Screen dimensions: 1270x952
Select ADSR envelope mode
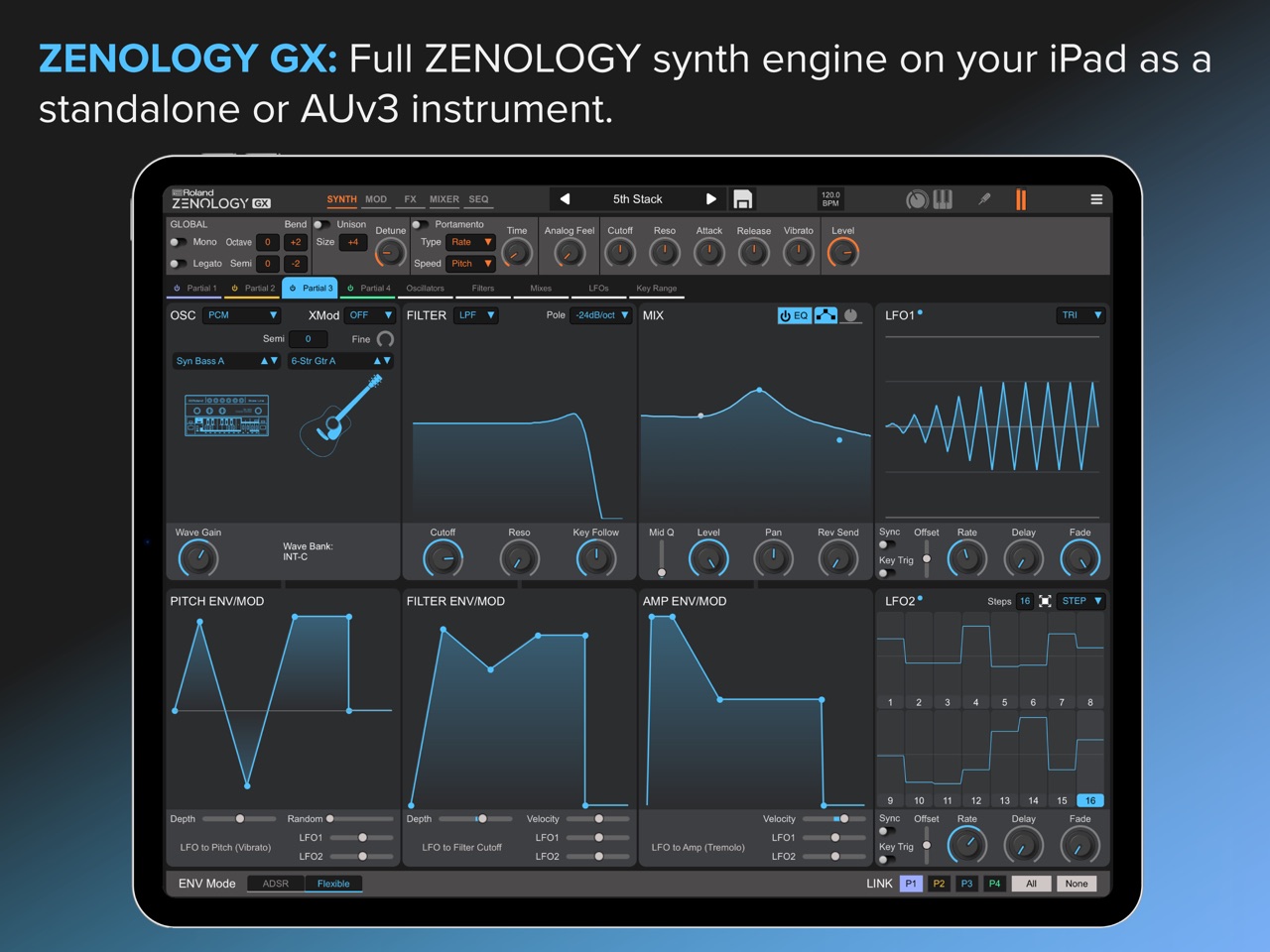276,884
